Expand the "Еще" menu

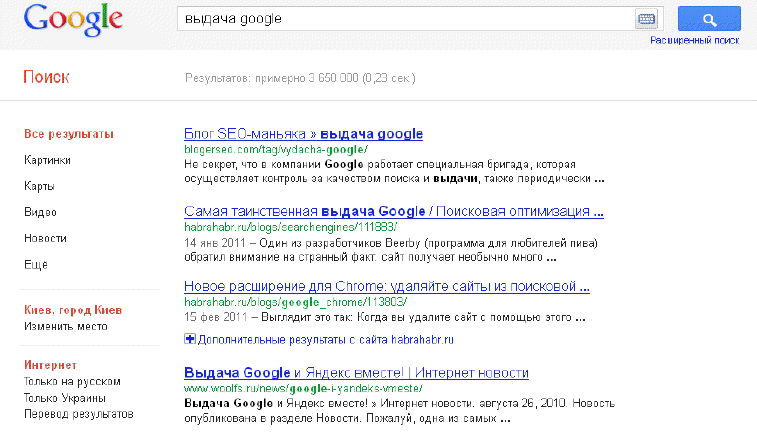36,265
